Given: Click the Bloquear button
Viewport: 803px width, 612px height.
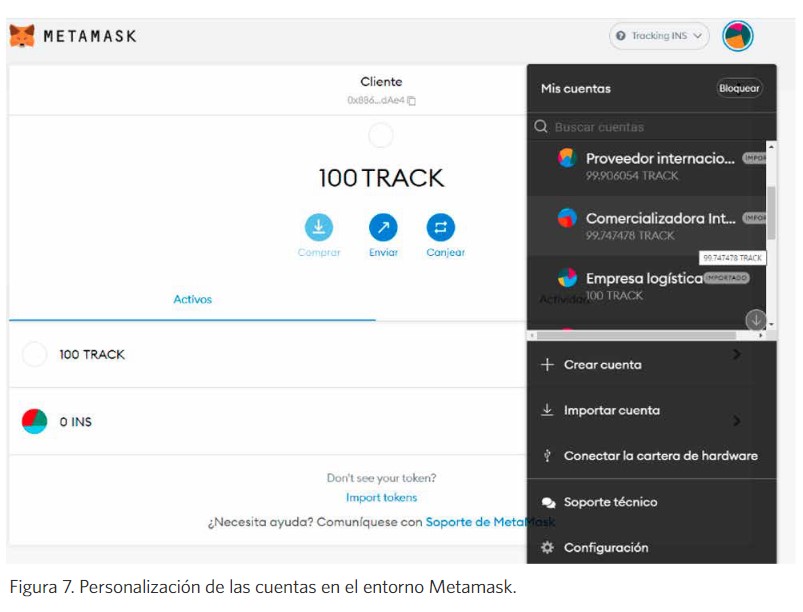Looking at the screenshot, I should pos(739,88).
